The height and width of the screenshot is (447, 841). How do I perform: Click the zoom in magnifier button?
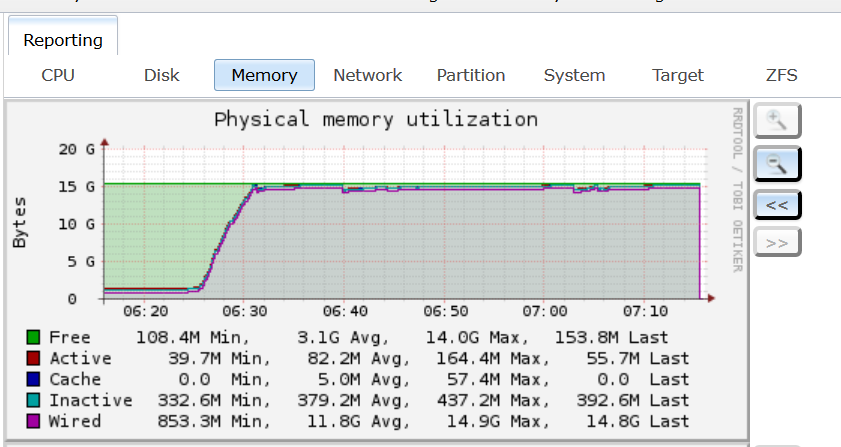(x=777, y=121)
